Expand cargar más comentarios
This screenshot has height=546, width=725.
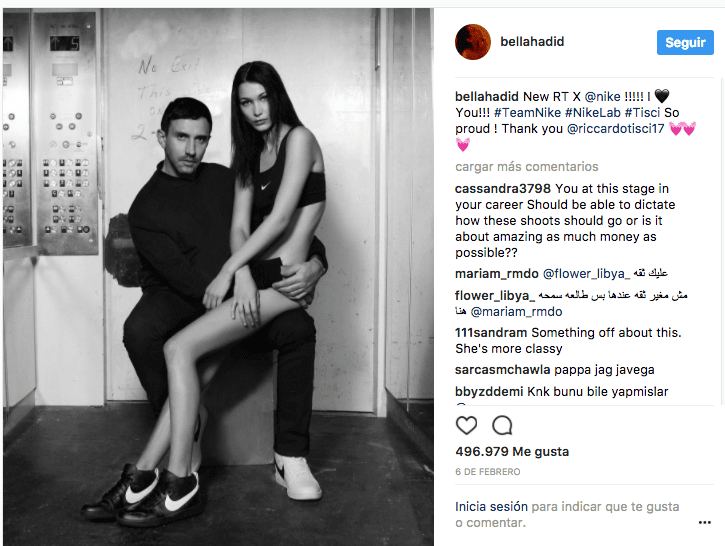pyautogui.click(x=527, y=166)
